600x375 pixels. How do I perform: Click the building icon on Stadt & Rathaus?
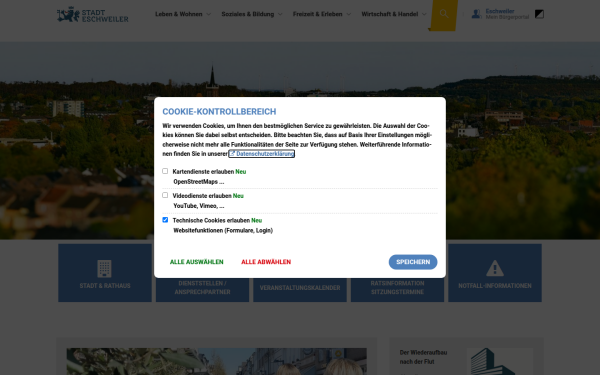(104, 269)
